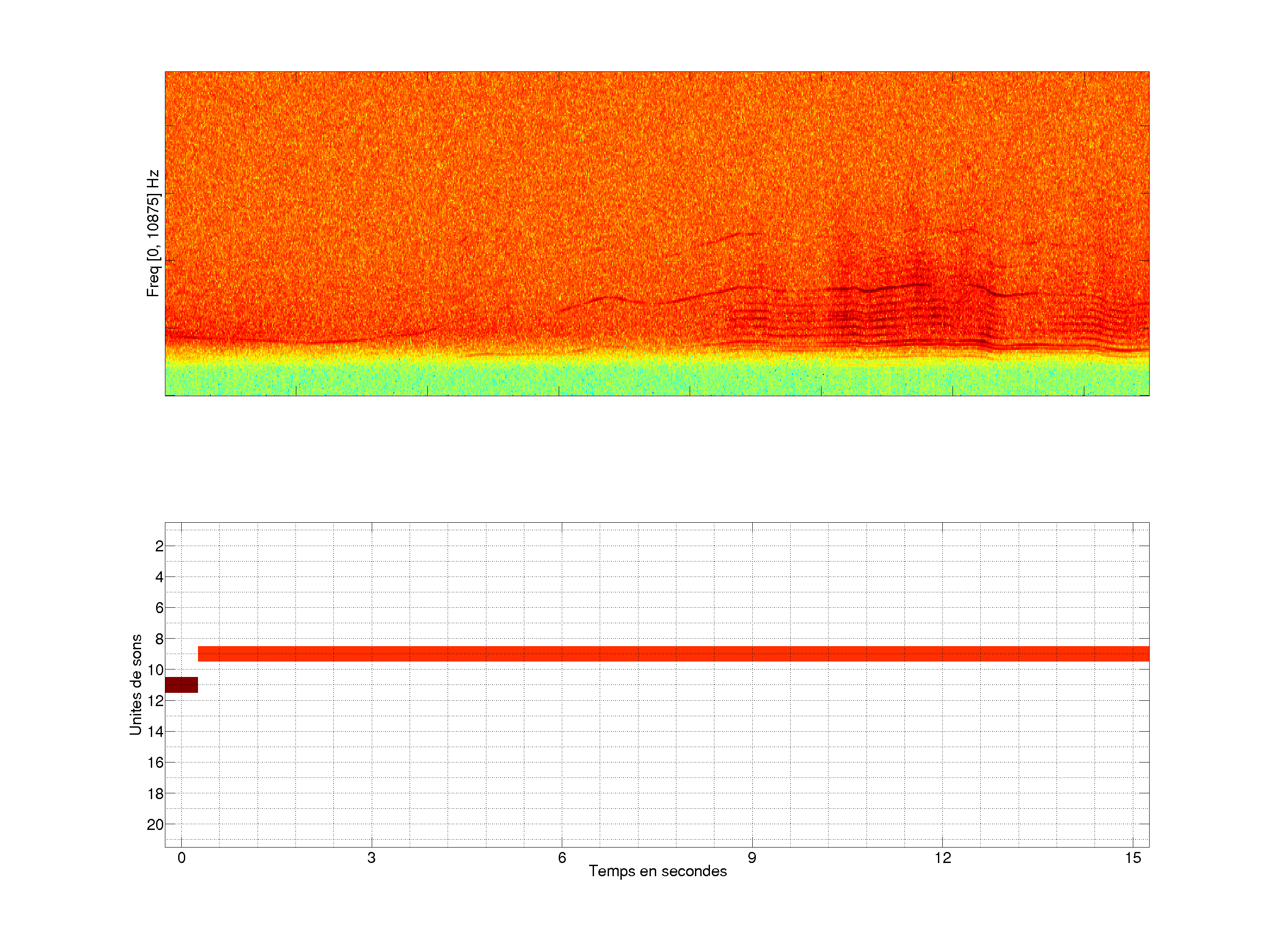This screenshot has width=1270, height=952.
Task: Click the y-axis tick label 8
Action: pos(159,639)
